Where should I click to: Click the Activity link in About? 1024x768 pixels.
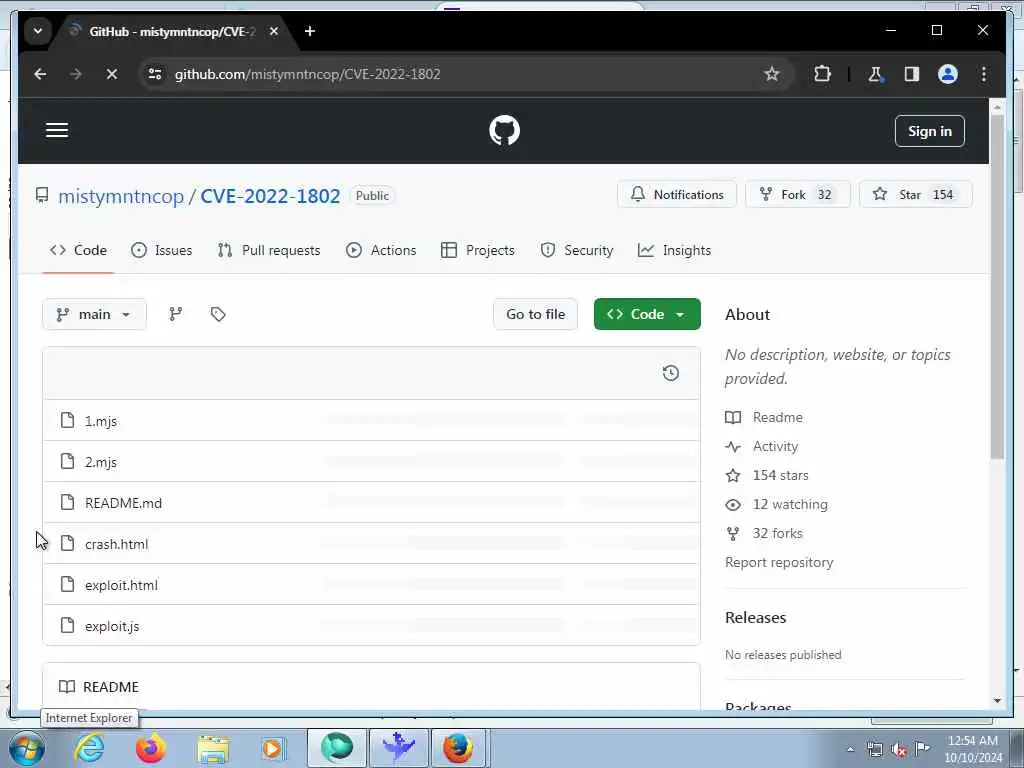pyautogui.click(x=761, y=447)
